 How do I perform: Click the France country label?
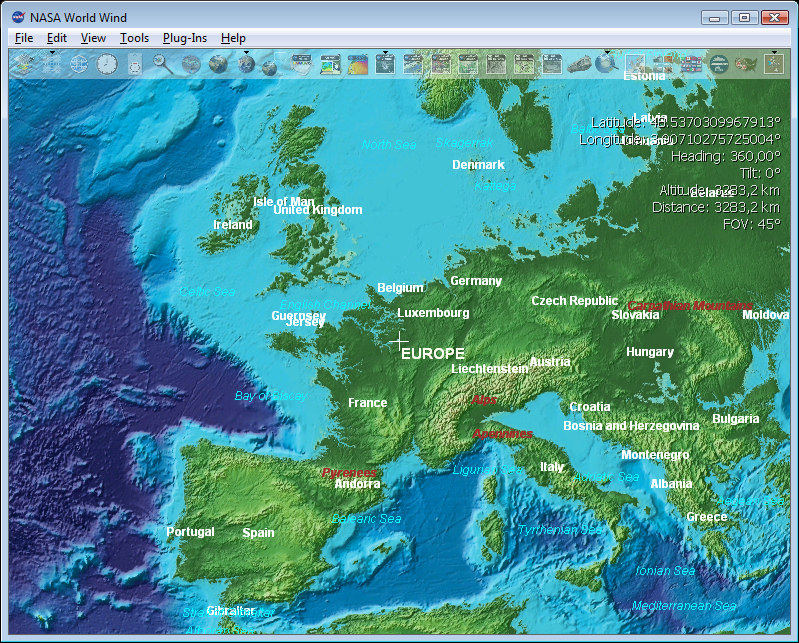point(367,403)
